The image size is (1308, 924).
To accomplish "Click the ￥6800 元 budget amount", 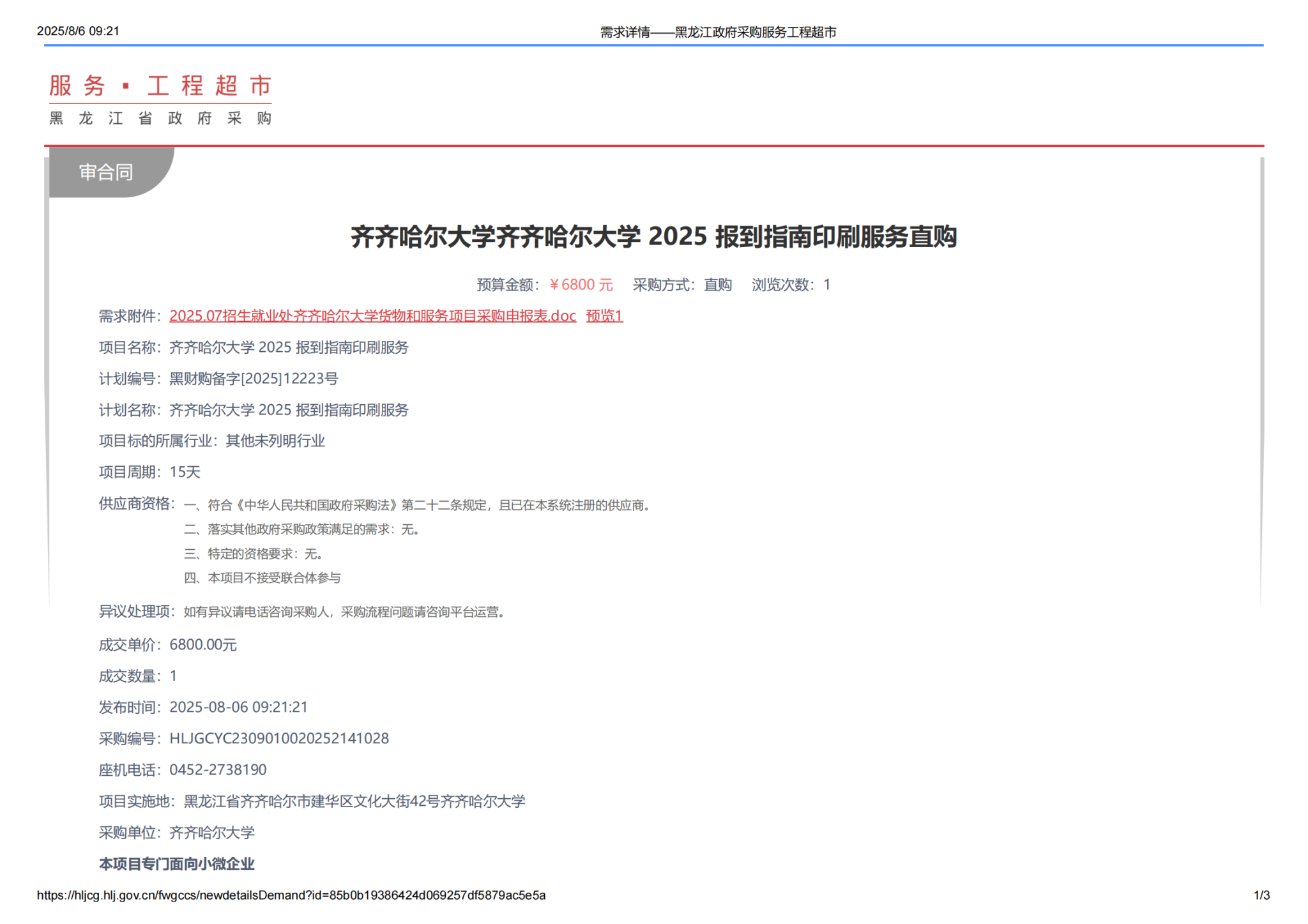I will 581,285.
